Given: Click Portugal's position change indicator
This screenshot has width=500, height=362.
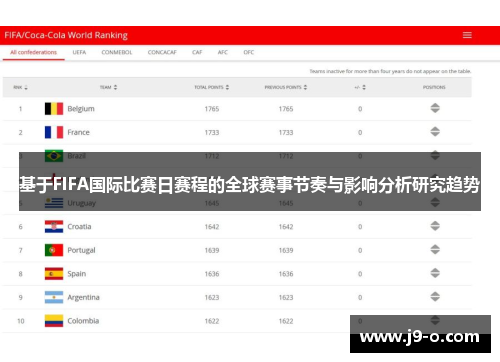Looking at the screenshot, I should click(x=435, y=250).
